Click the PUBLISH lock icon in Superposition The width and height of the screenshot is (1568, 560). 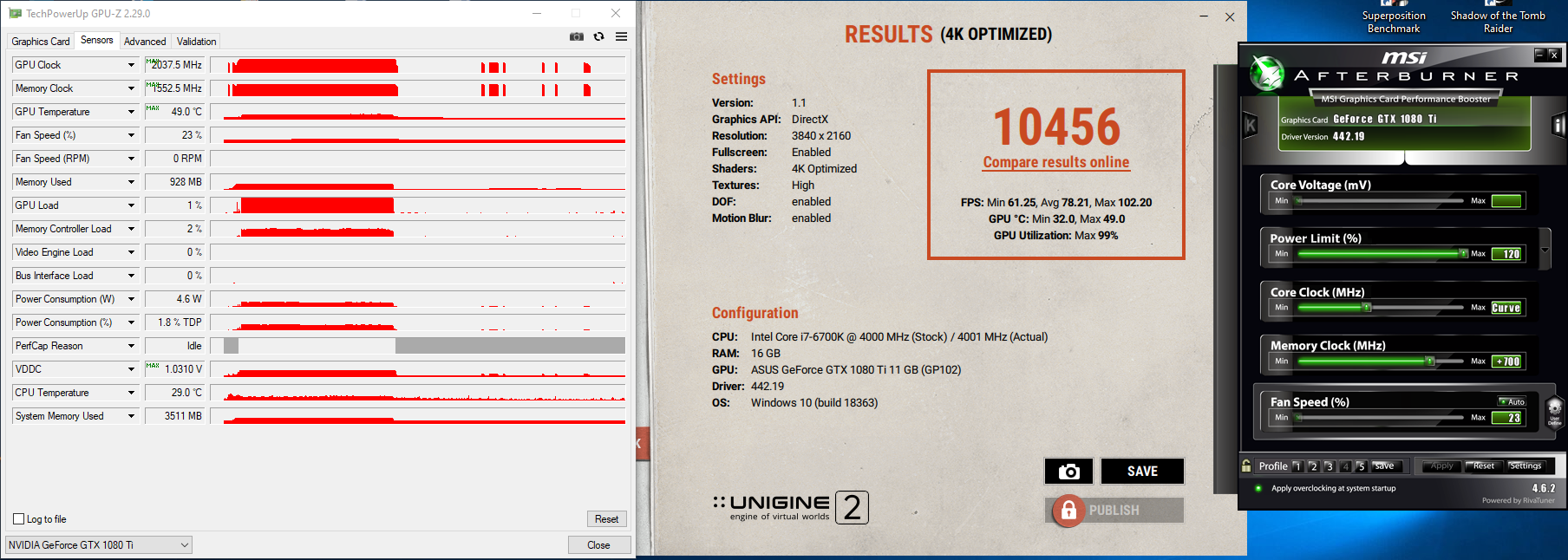click(1068, 511)
